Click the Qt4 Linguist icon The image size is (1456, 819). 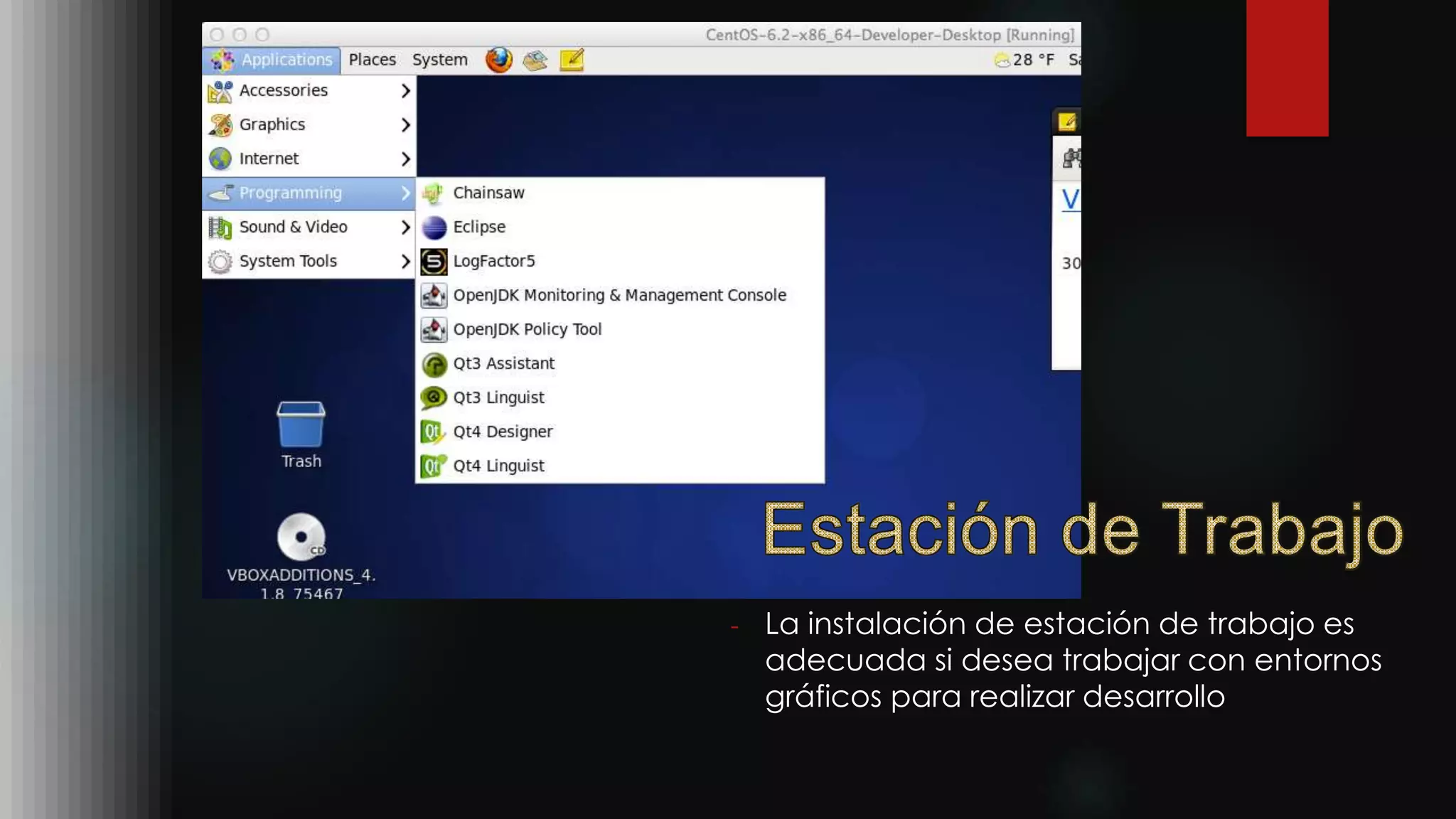(434, 466)
